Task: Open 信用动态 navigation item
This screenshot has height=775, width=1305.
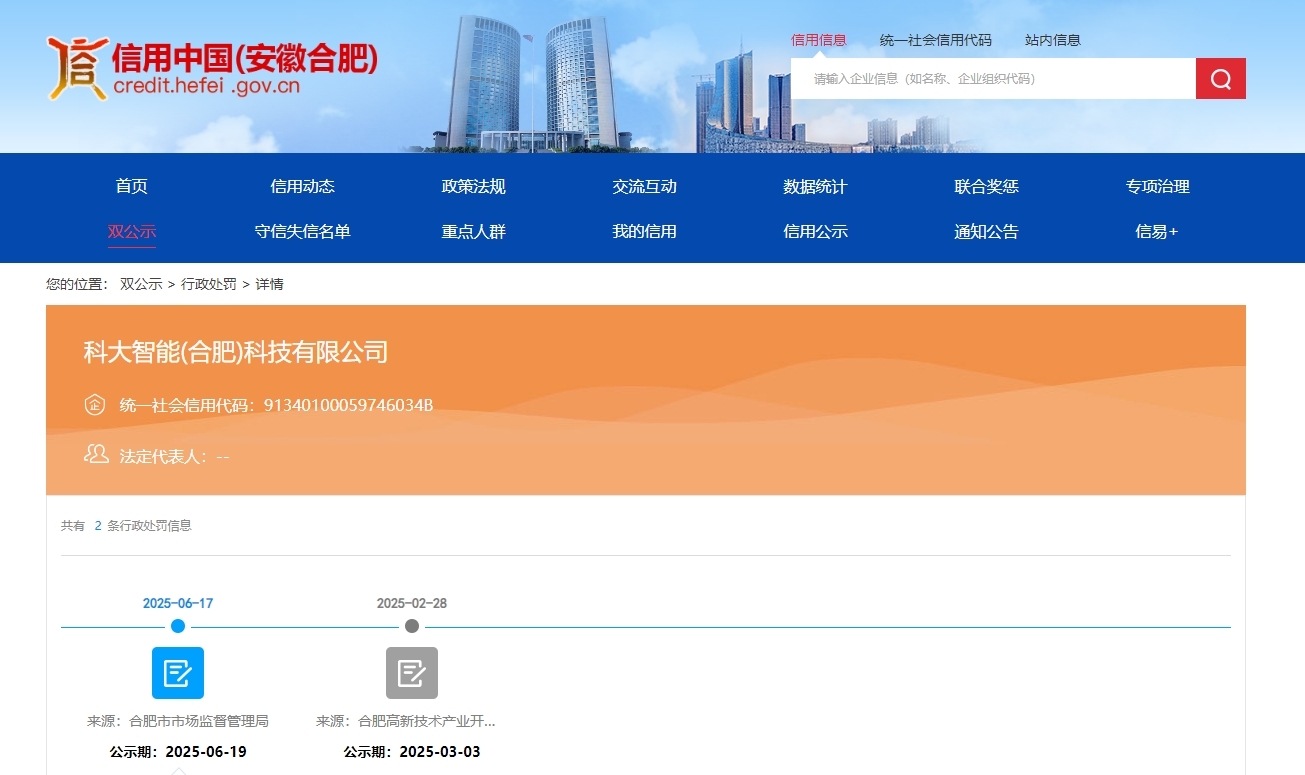Action: (303, 186)
